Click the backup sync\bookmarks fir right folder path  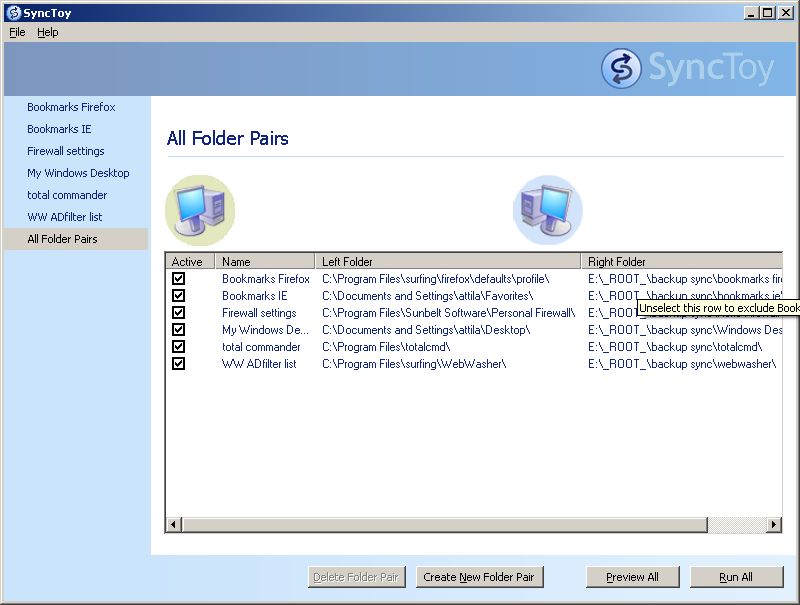click(685, 279)
